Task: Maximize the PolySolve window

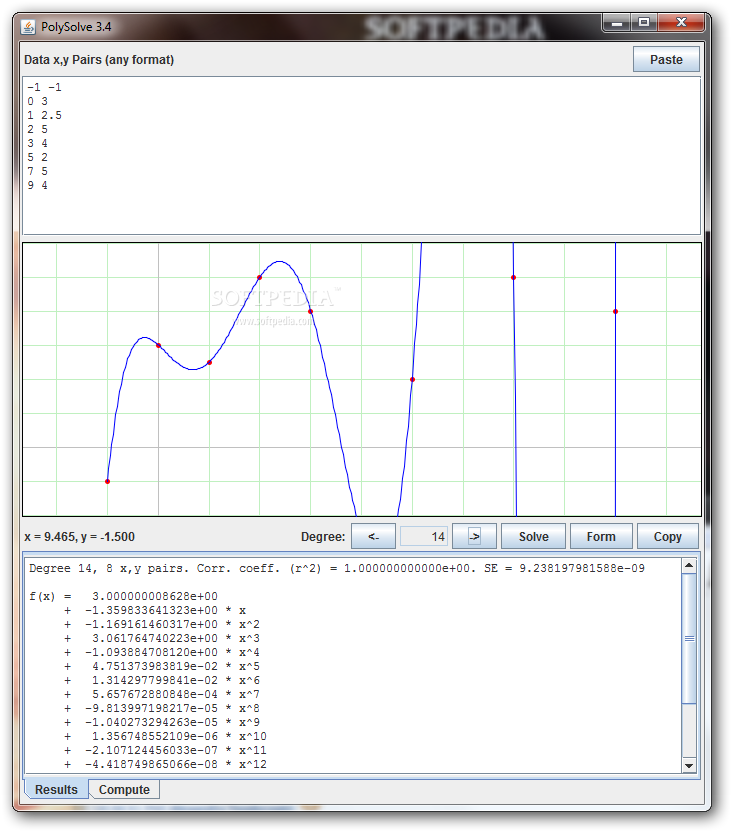Action: tap(644, 23)
